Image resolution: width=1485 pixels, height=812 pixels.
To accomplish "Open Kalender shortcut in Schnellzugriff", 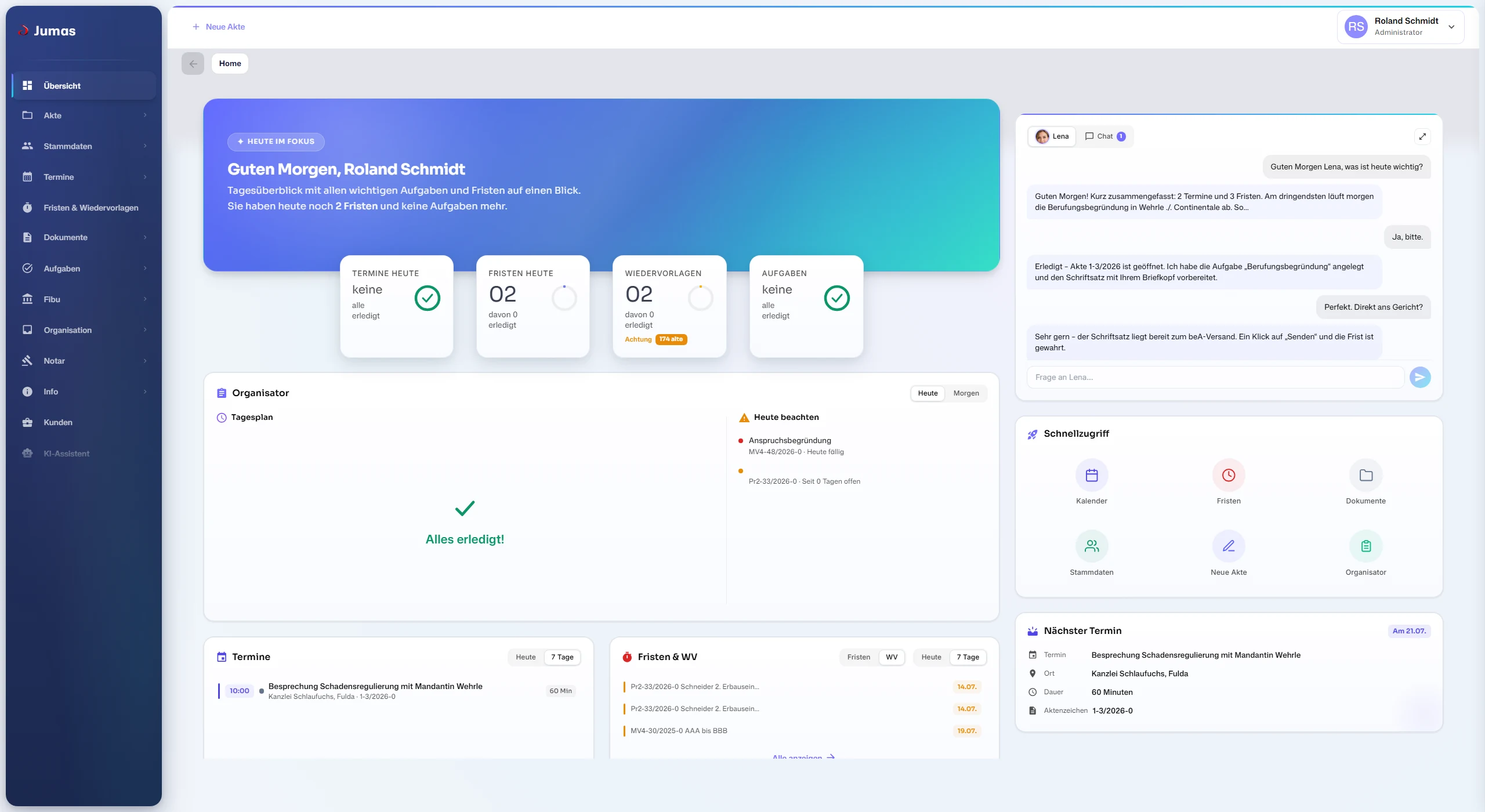I will (1091, 475).
